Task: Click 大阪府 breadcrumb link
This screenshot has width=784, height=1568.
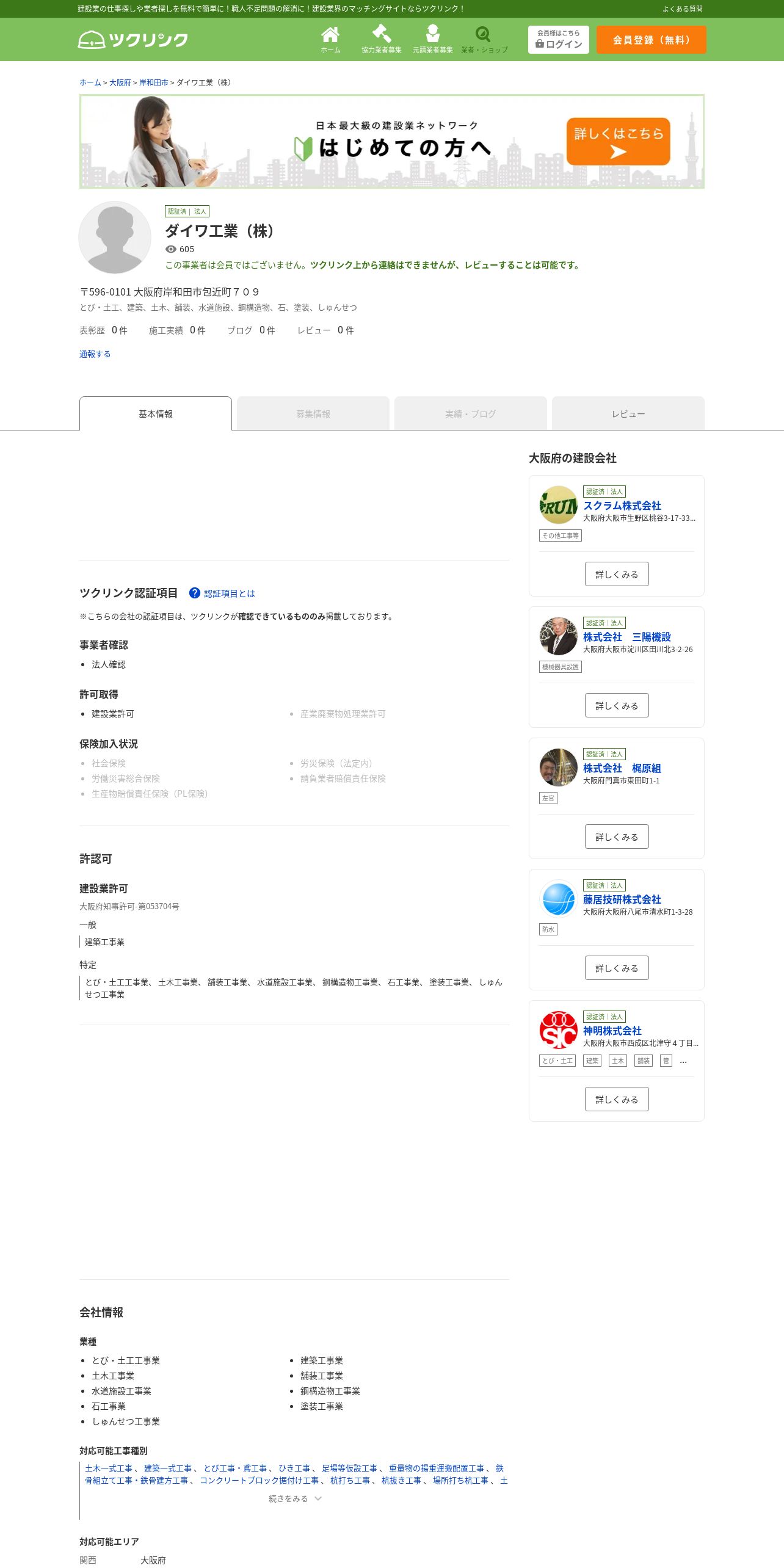Action: click(120, 82)
